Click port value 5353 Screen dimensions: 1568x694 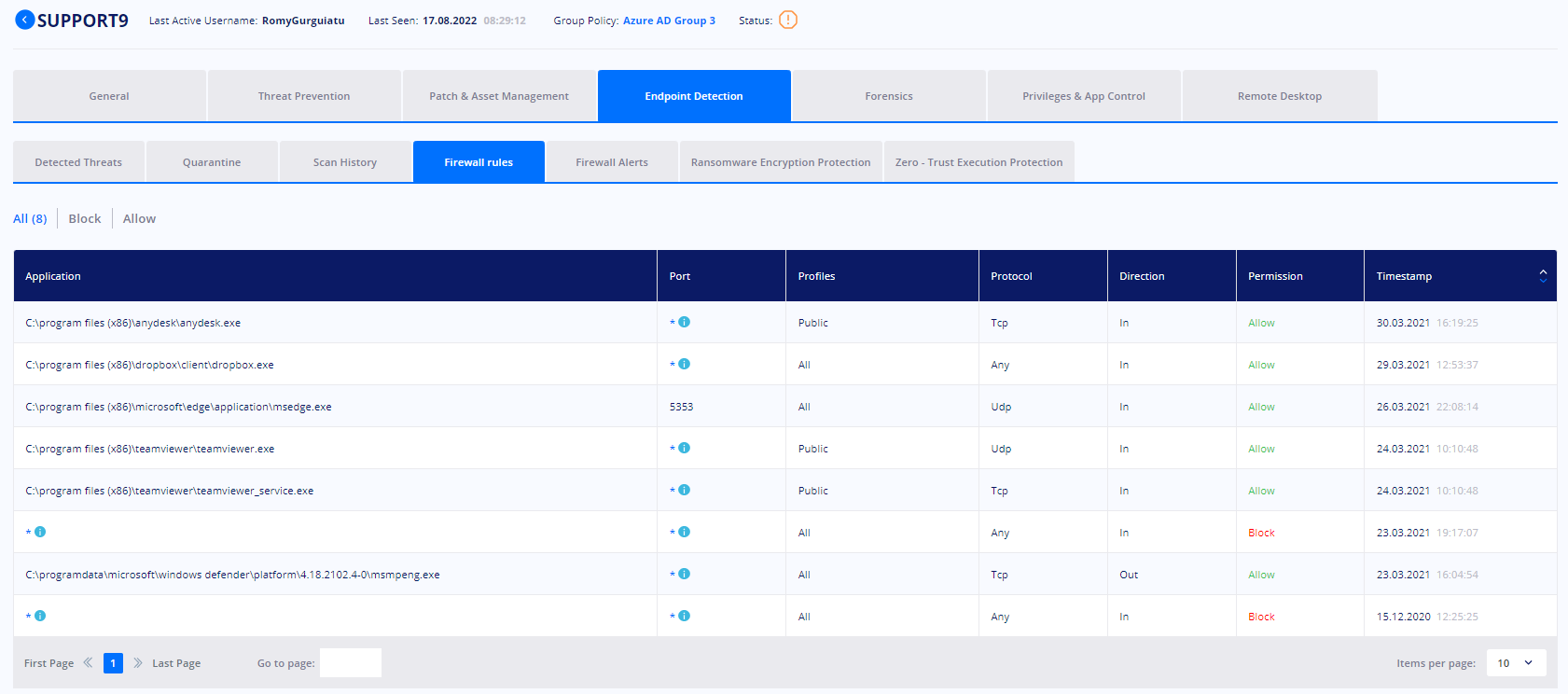(x=681, y=407)
